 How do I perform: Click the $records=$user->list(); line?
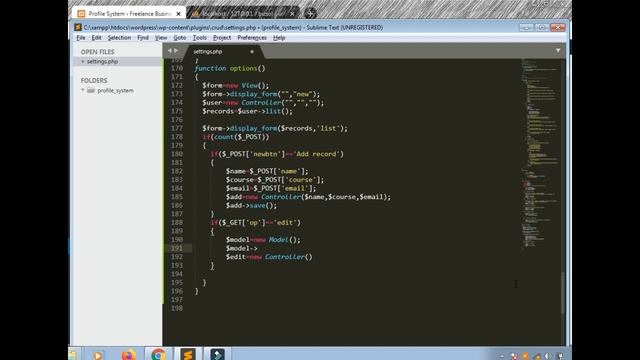point(247,111)
